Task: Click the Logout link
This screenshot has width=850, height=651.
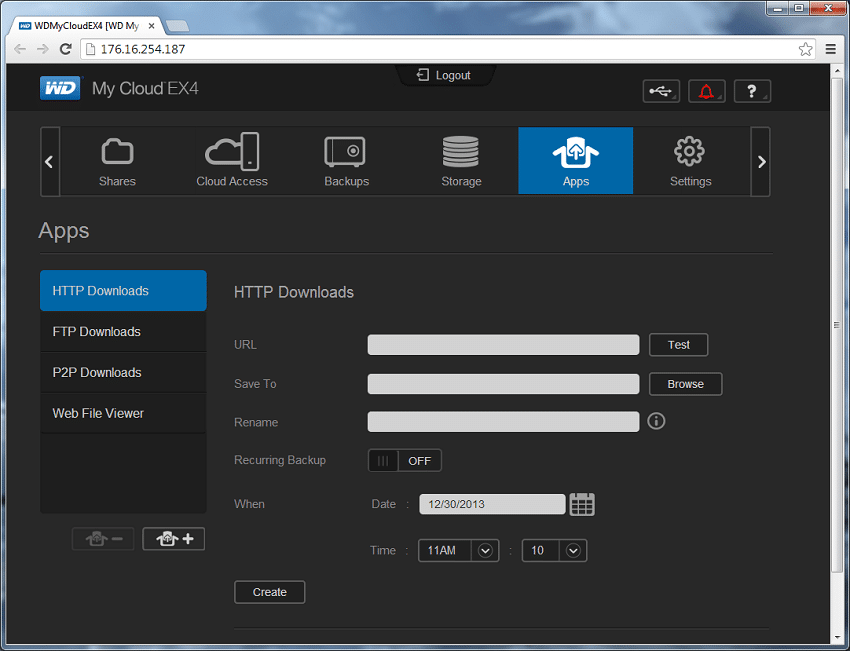Action: point(444,75)
